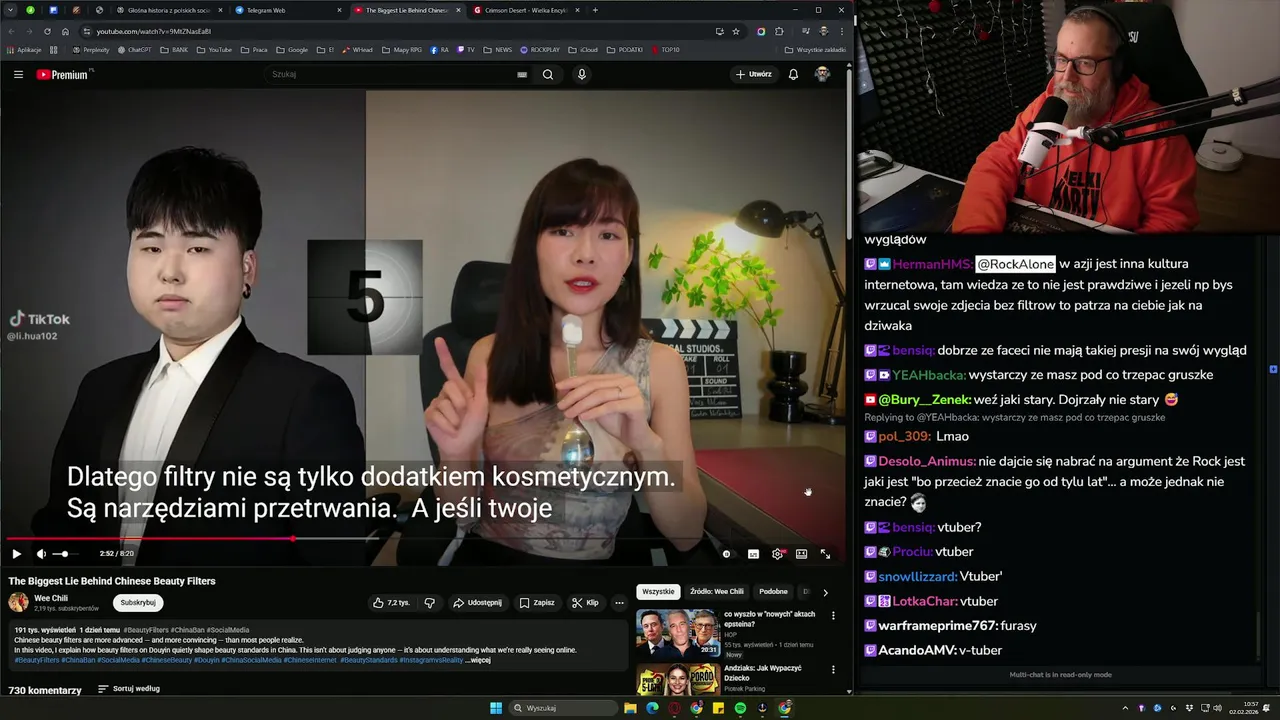Click the browser home button
Viewport: 1280px width, 720px height.
click(x=65, y=31)
